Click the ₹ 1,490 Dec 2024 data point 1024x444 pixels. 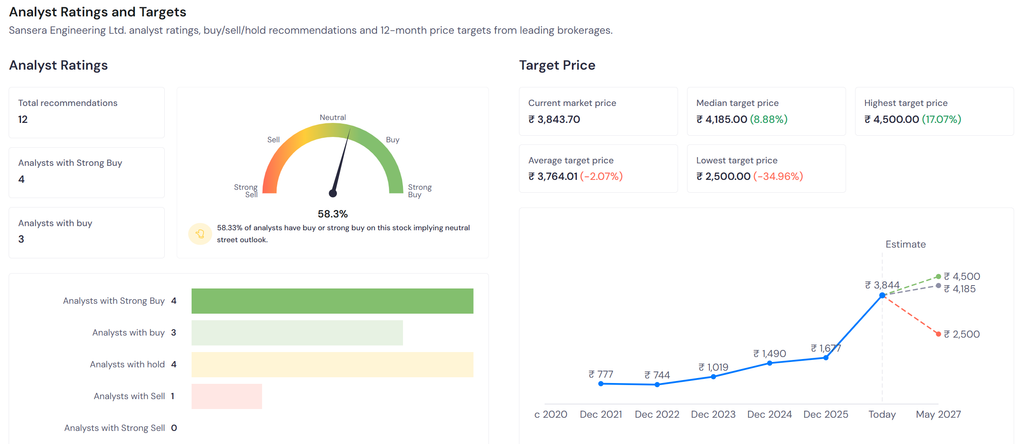(x=769, y=363)
